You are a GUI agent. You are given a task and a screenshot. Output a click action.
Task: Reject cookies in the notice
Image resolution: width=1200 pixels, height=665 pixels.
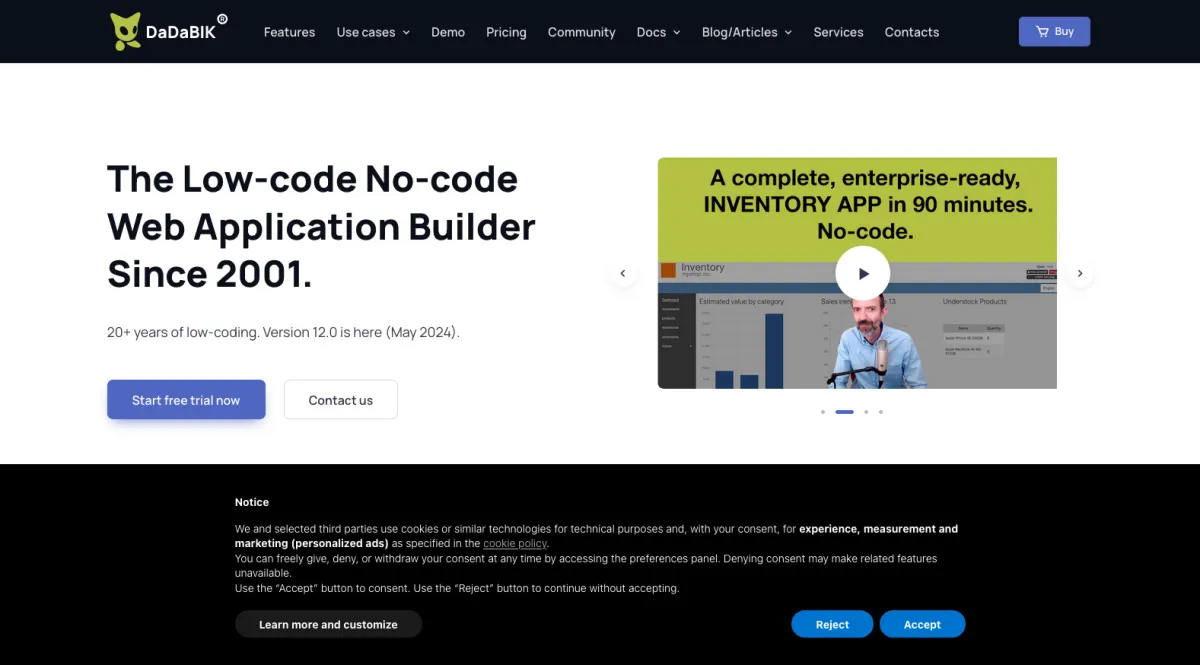832,624
